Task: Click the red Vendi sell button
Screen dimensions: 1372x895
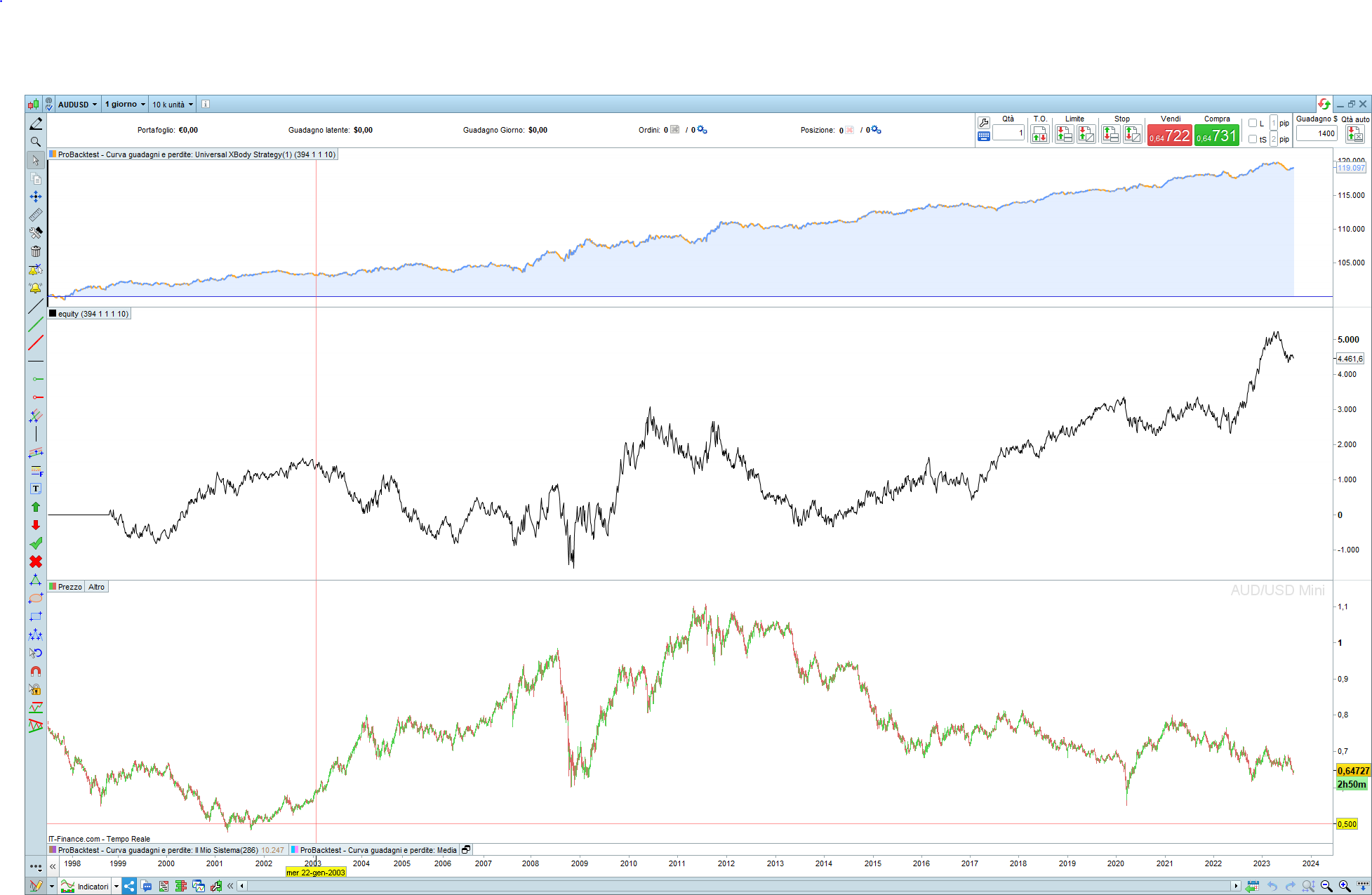Action: (1169, 135)
